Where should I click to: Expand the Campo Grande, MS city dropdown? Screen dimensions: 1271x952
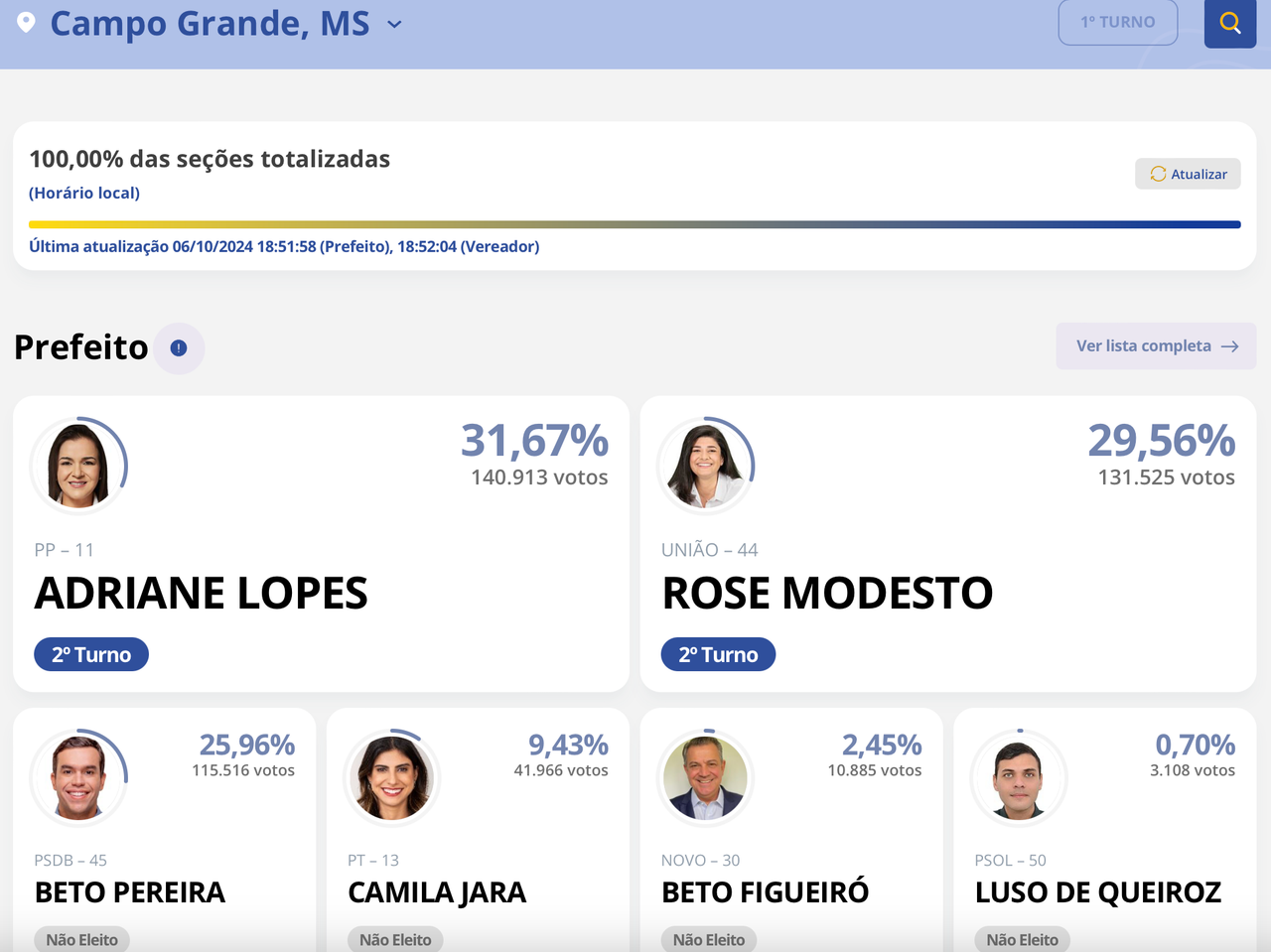pyautogui.click(x=394, y=24)
